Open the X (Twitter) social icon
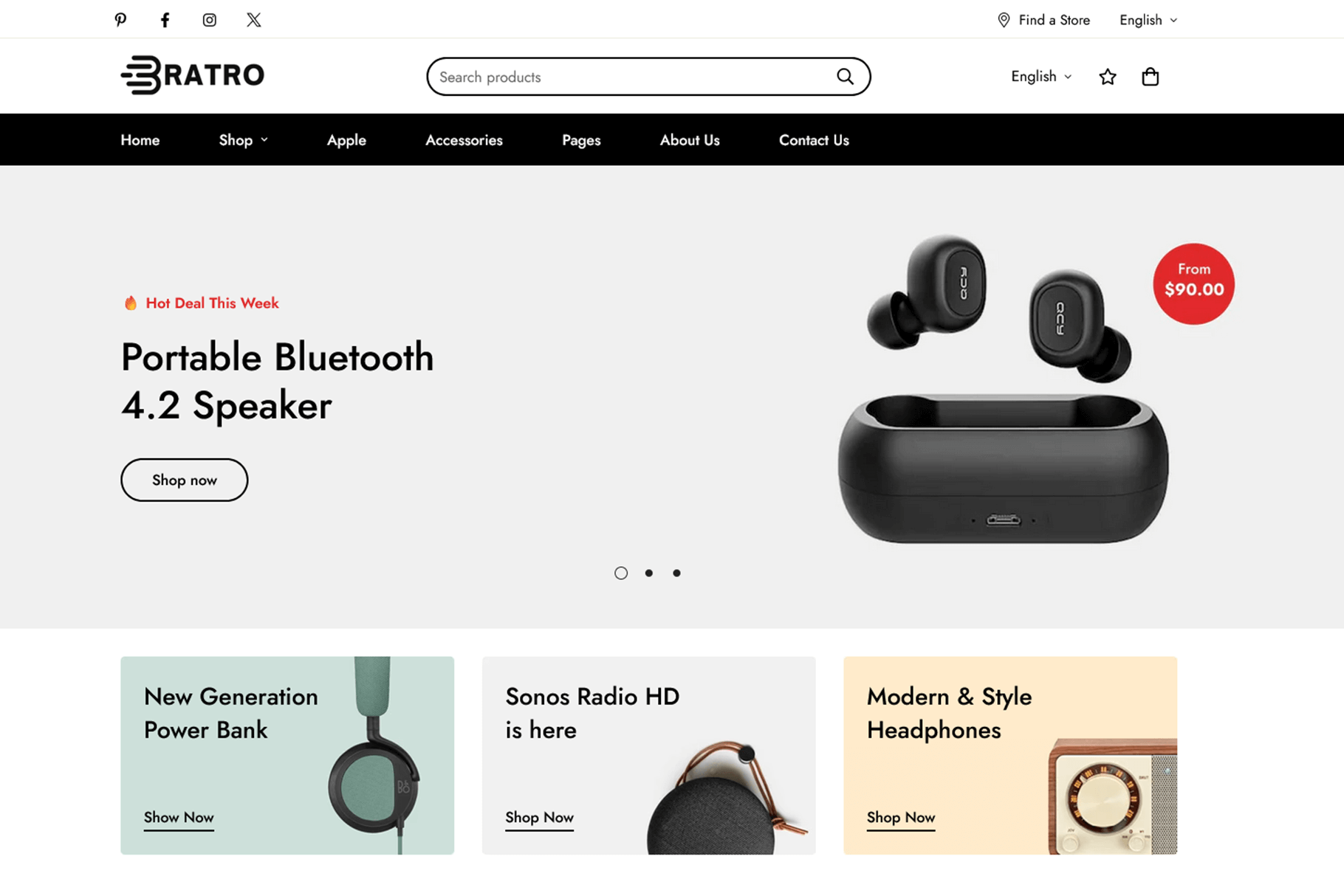This screenshot has height=896, width=1344. [x=254, y=20]
